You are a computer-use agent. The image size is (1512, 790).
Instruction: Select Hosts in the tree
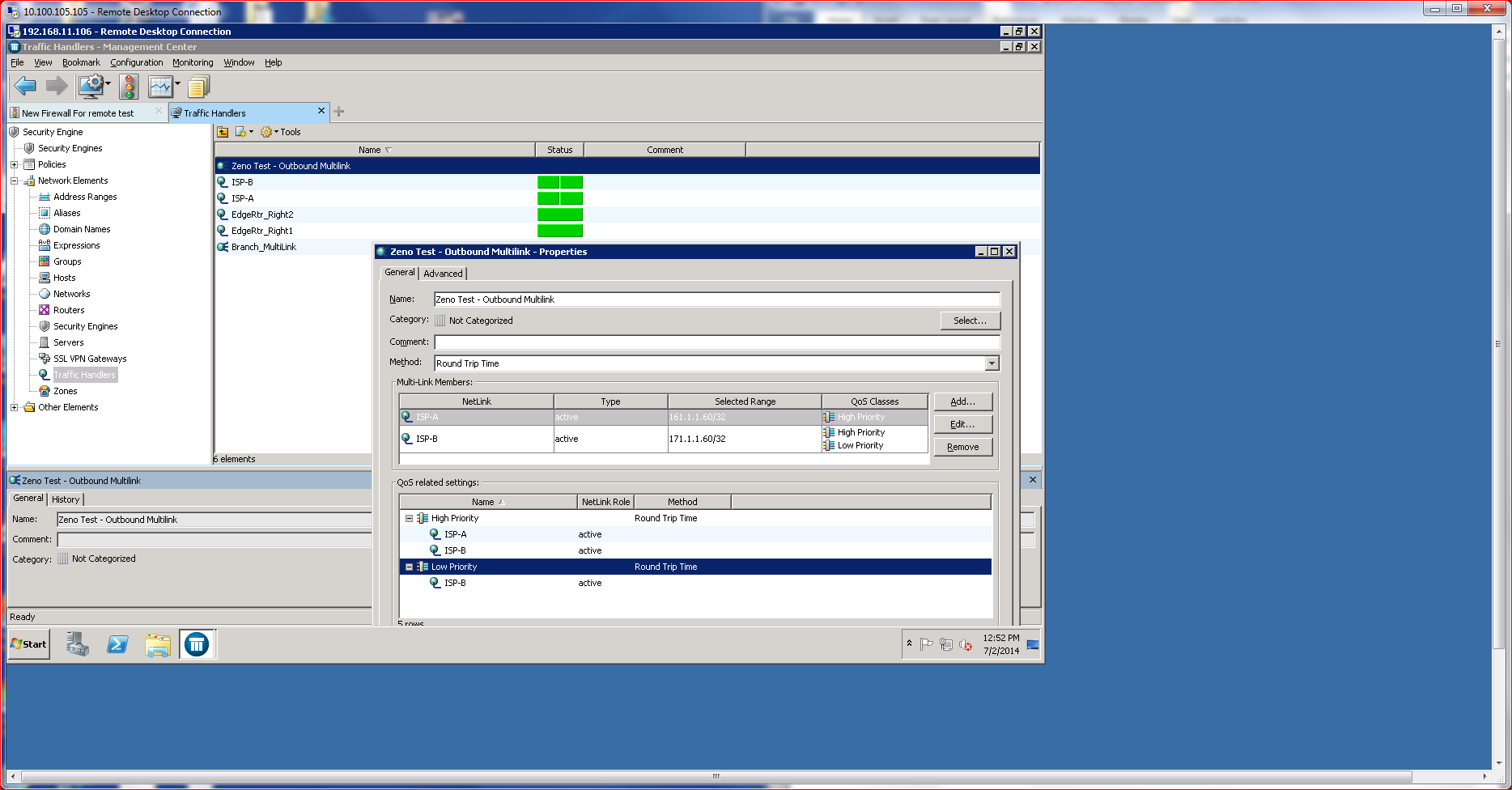coord(64,278)
